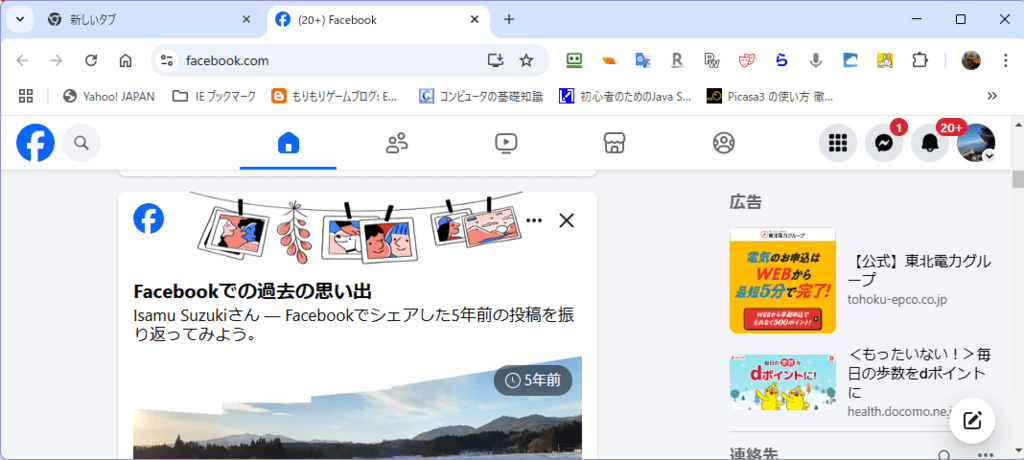
Task: Open the 【公式】東北電力グループ ad link
Action: [920, 271]
